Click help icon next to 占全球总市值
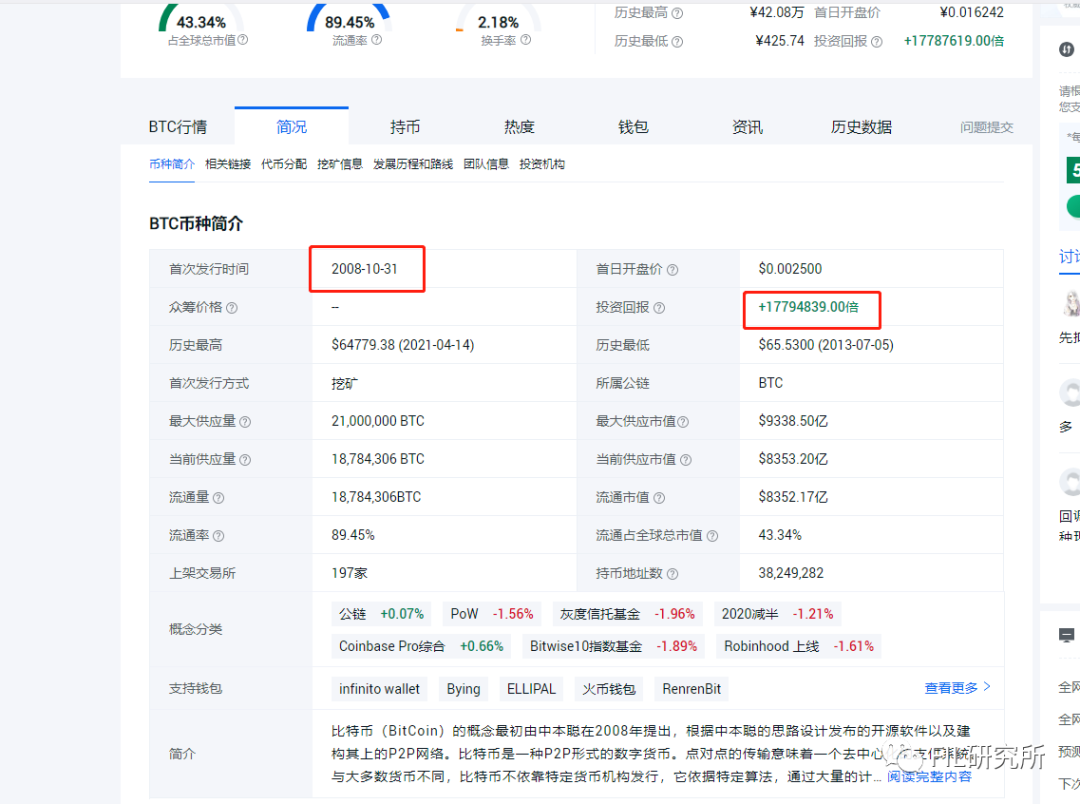 [x=242, y=40]
